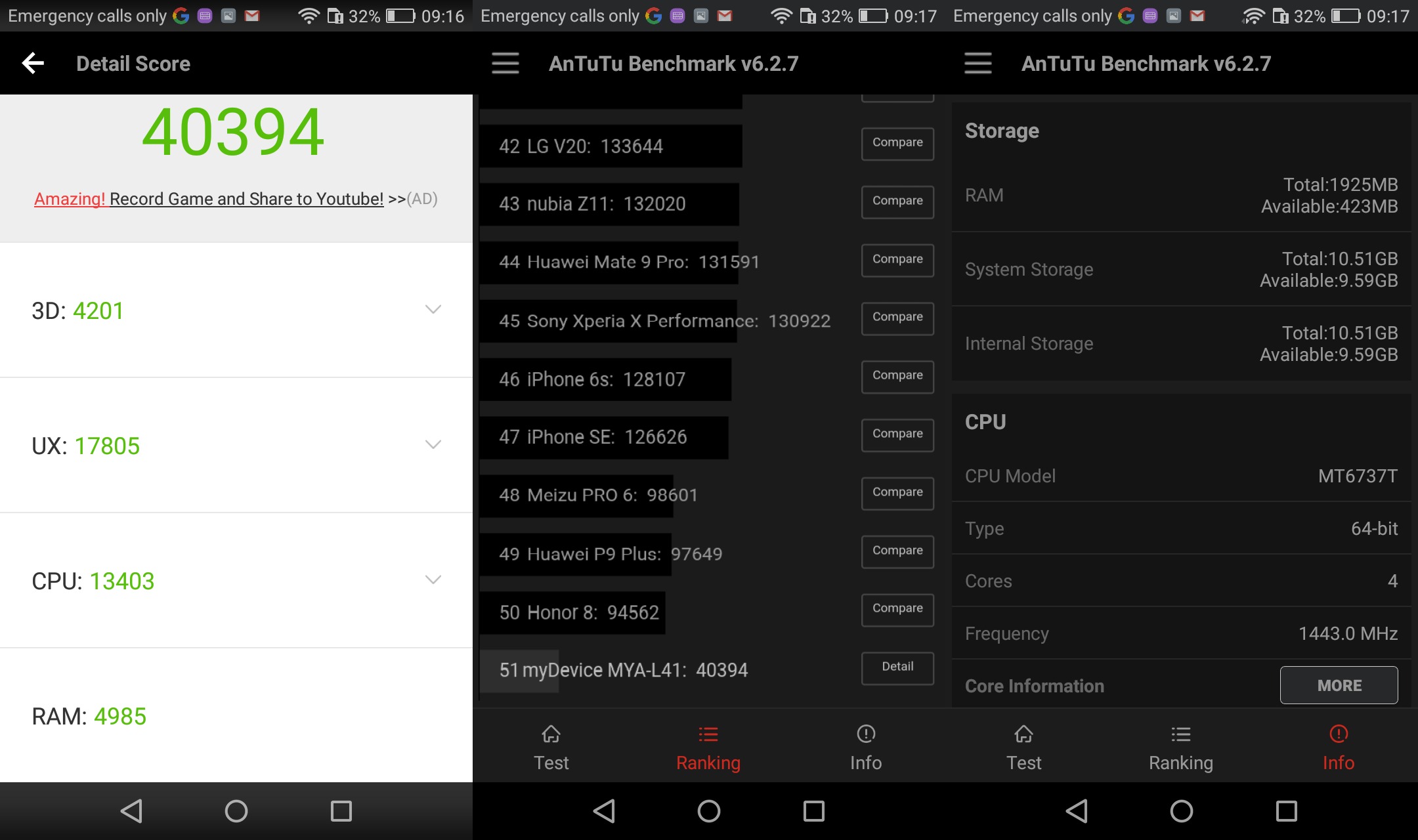The image size is (1418, 840).
Task: Expand the 3D score details
Action: tap(433, 310)
